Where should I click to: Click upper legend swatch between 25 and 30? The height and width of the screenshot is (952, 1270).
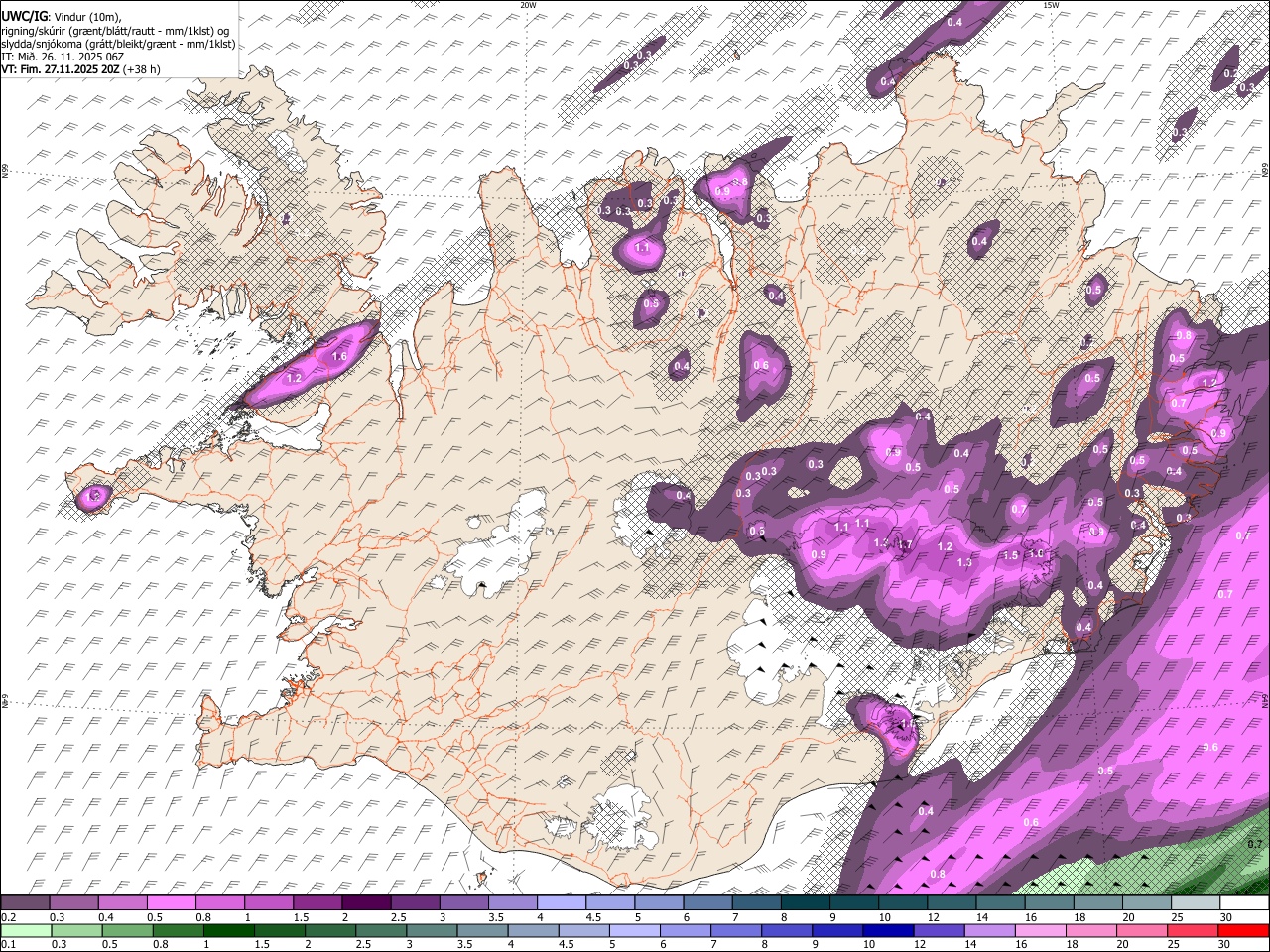[1196, 903]
